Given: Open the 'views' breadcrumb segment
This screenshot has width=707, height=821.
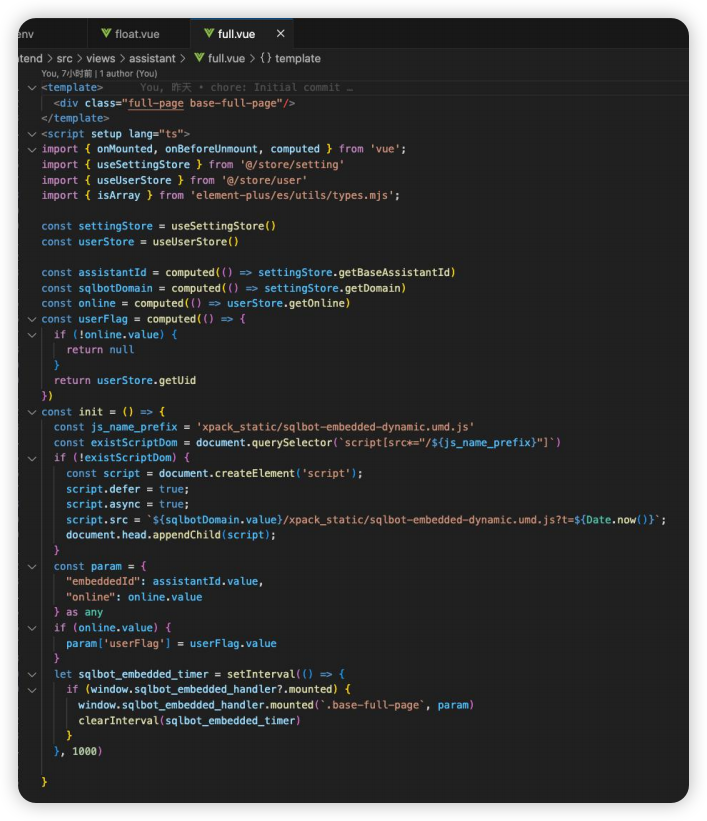Looking at the screenshot, I should (100, 59).
